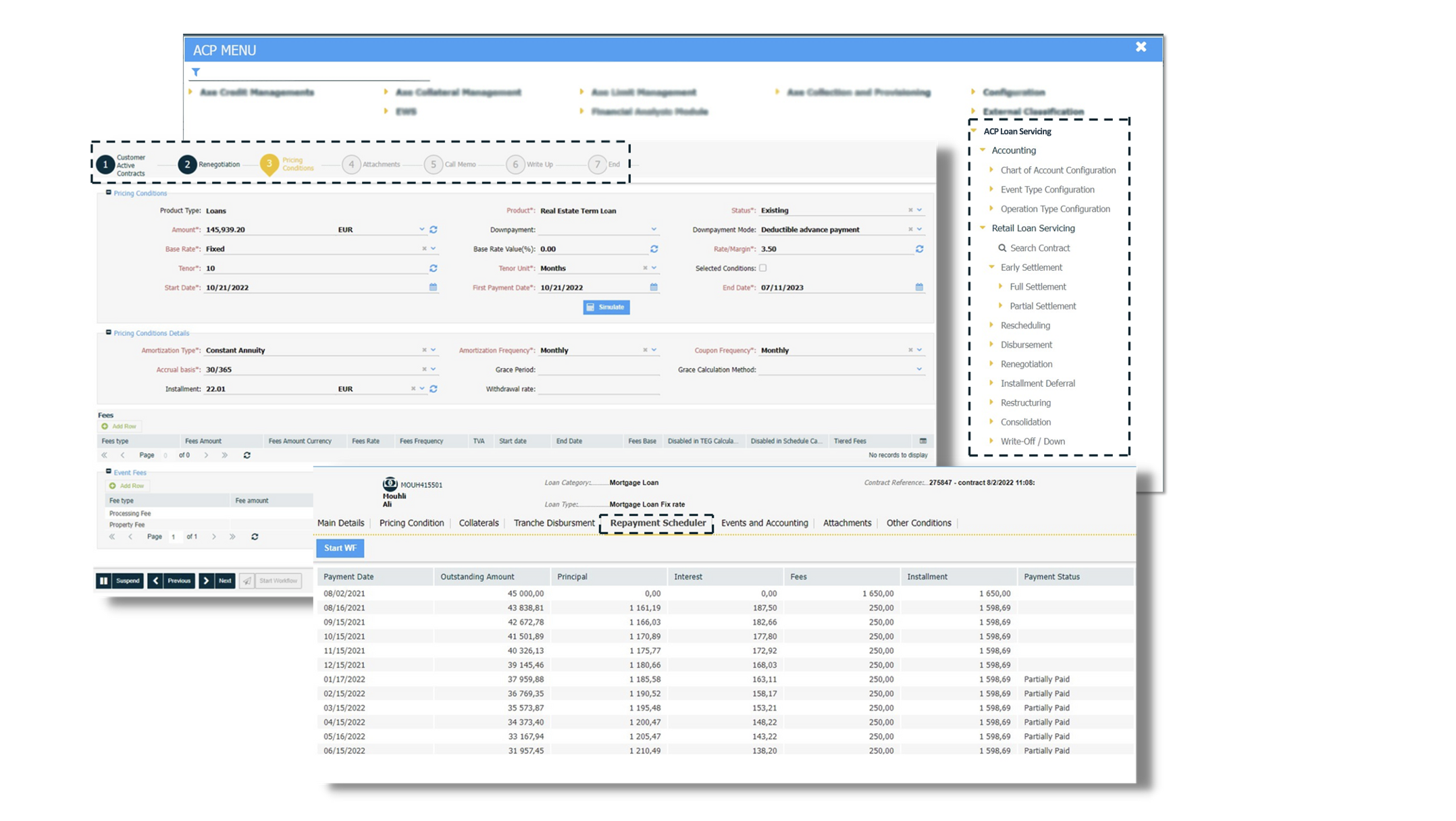Open the First Payment Date calendar

coord(654,287)
